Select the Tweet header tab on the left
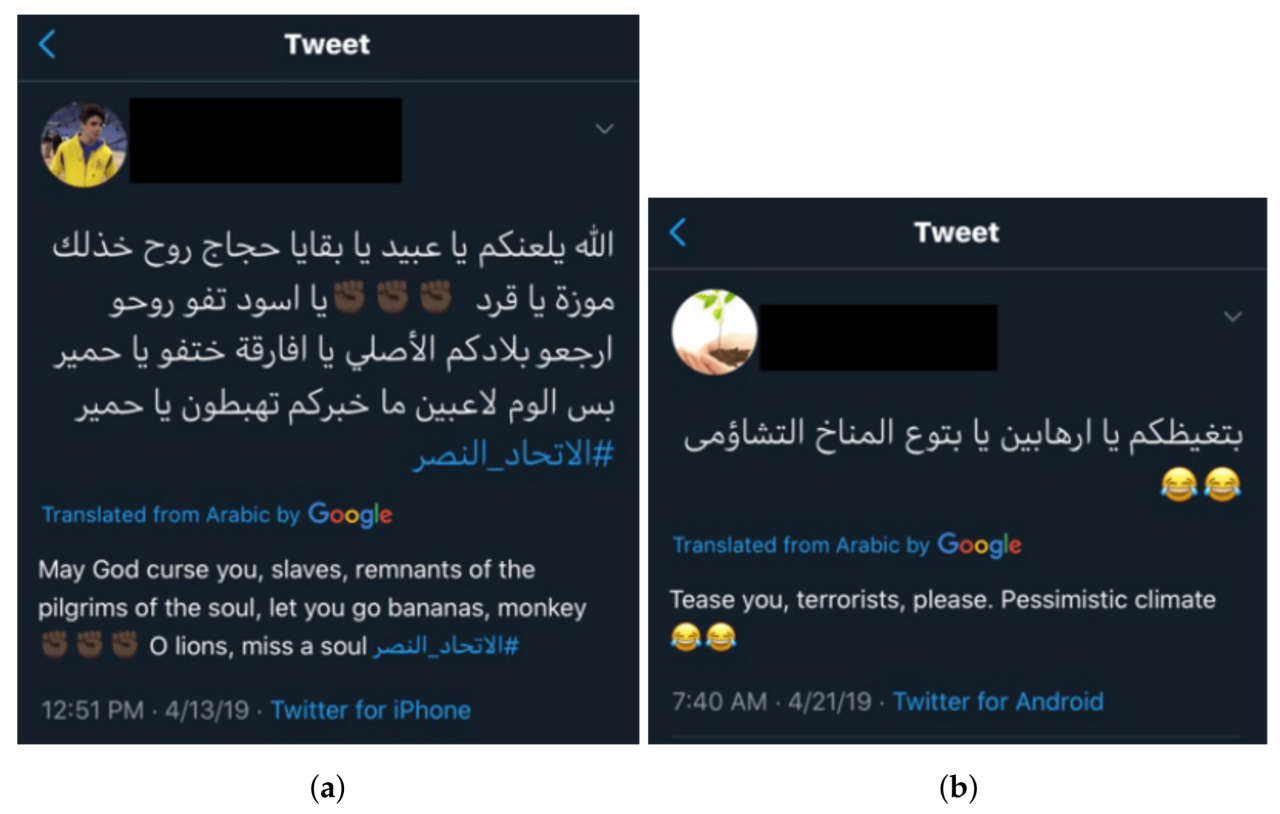Image resolution: width=1280 pixels, height=814 pixels. pos(327,44)
